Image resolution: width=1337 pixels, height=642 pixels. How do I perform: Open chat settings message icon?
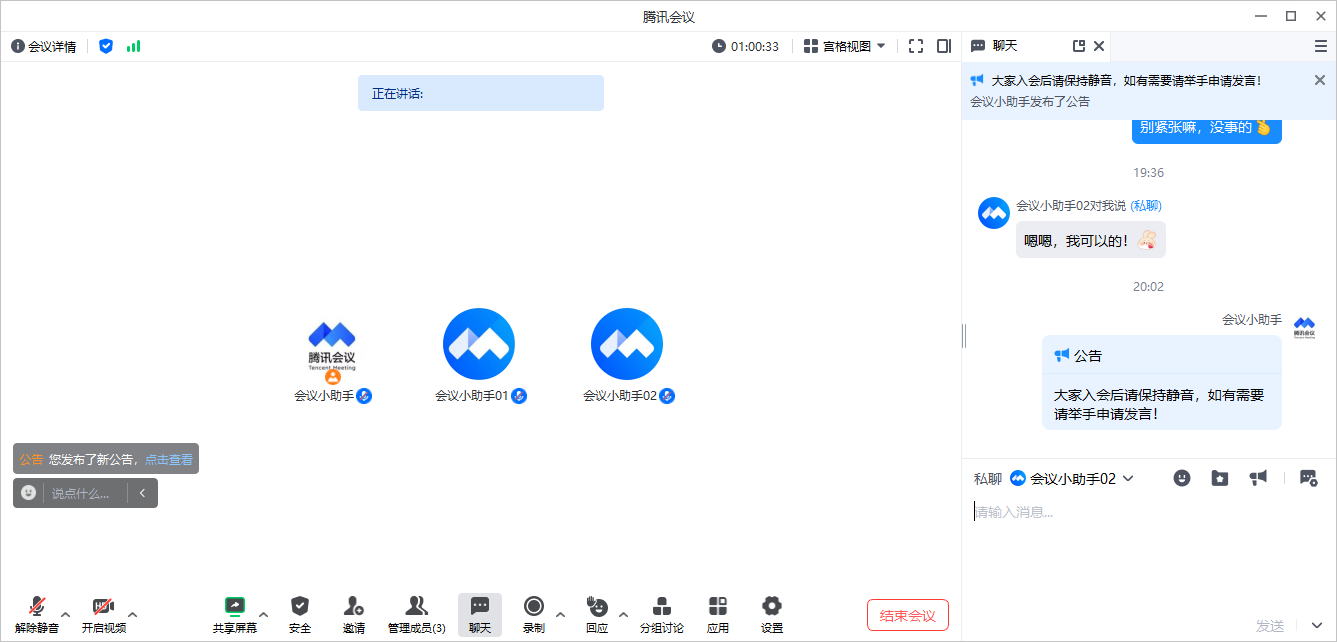pos(1308,478)
